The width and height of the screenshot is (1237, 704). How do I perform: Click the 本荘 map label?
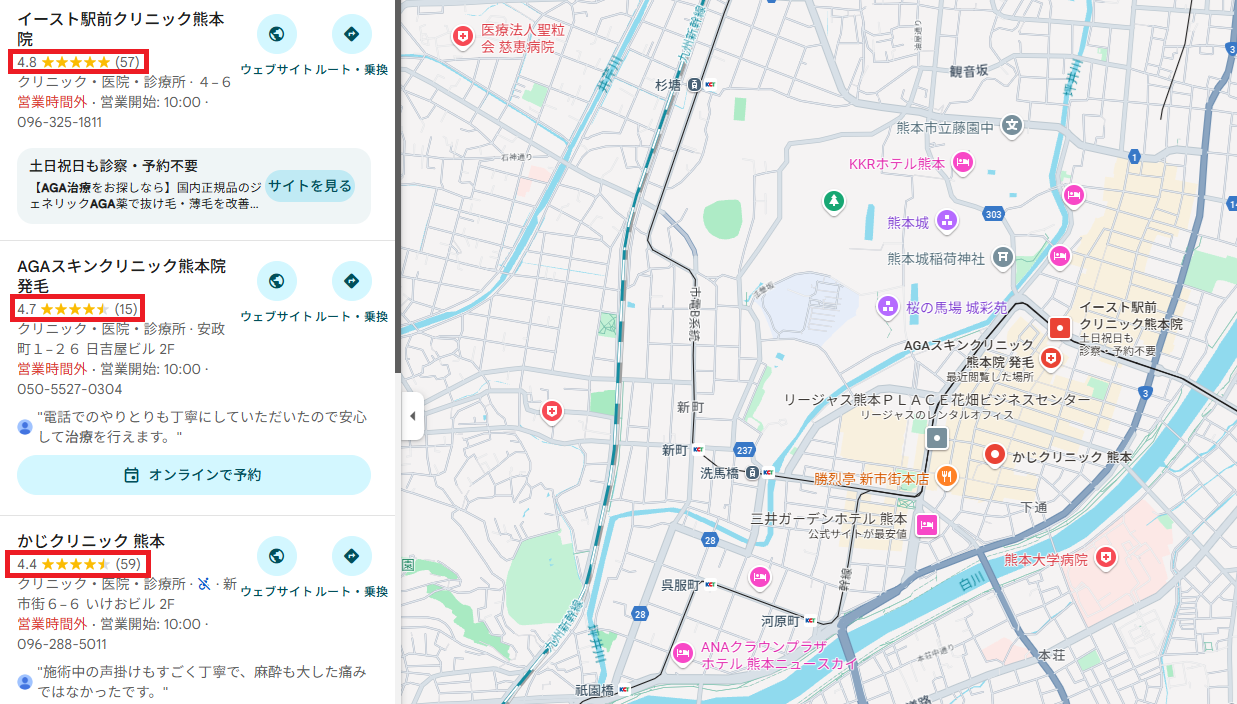(x=1052, y=655)
